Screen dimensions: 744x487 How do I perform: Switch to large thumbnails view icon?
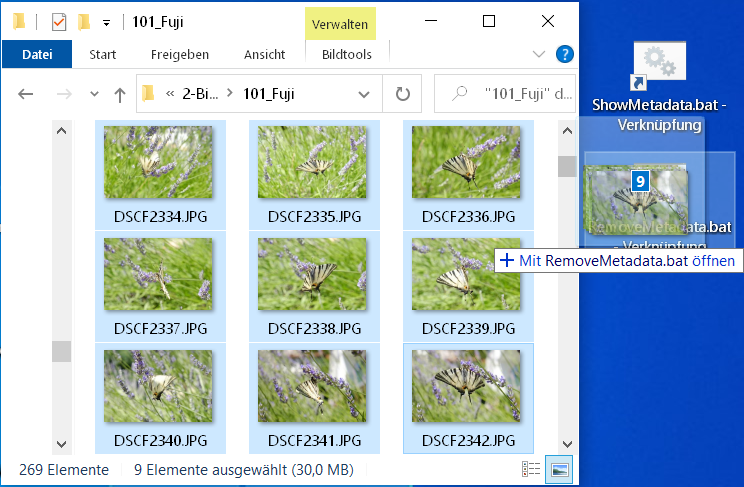[560, 470]
